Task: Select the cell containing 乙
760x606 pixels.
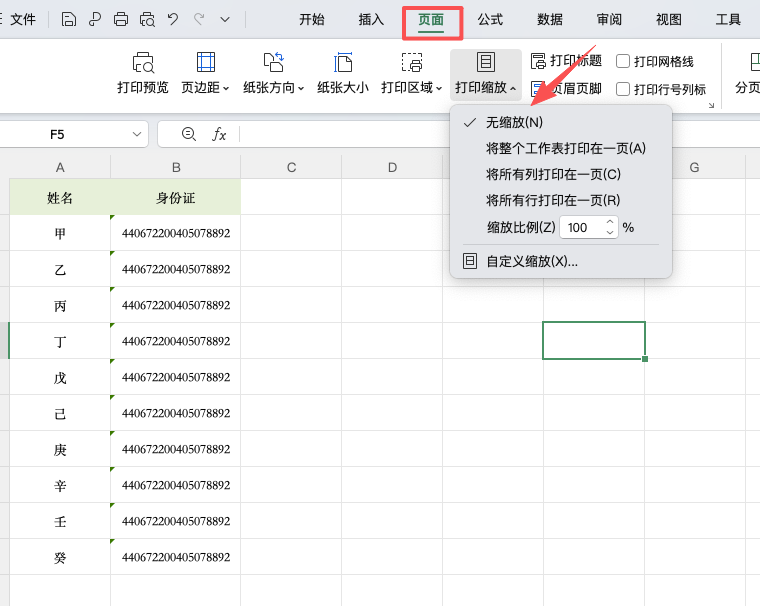Action: point(60,269)
